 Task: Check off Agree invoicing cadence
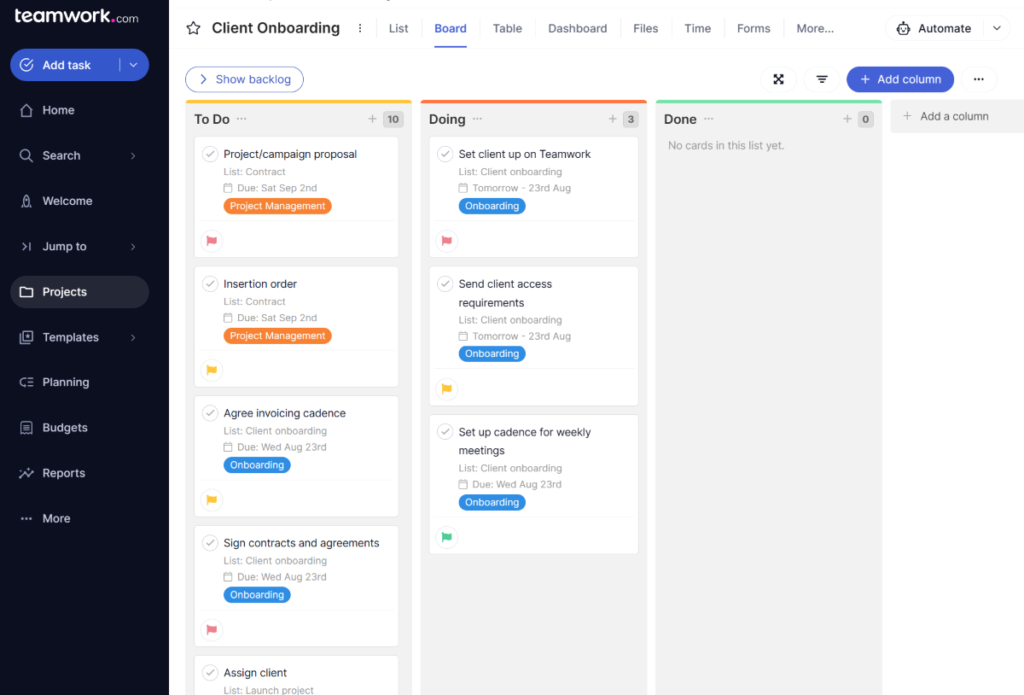(210, 413)
